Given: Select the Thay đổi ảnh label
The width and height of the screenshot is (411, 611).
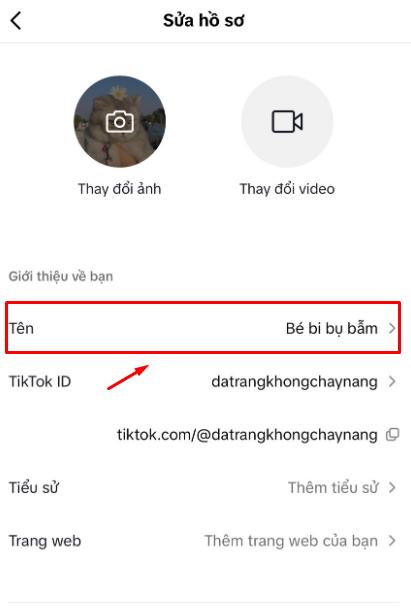Looking at the screenshot, I should click(120, 189).
